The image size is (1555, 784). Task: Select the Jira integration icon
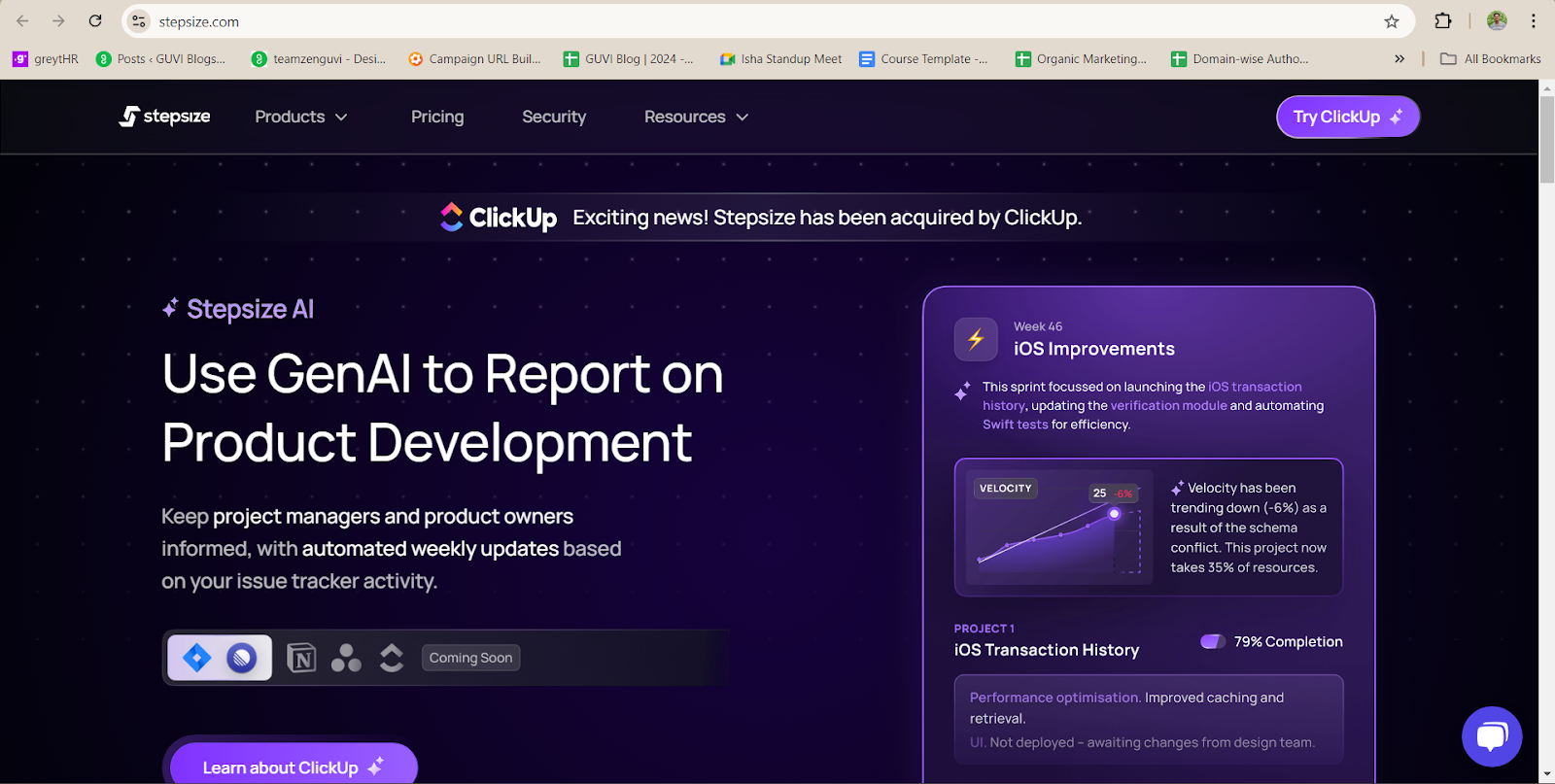(x=197, y=658)
